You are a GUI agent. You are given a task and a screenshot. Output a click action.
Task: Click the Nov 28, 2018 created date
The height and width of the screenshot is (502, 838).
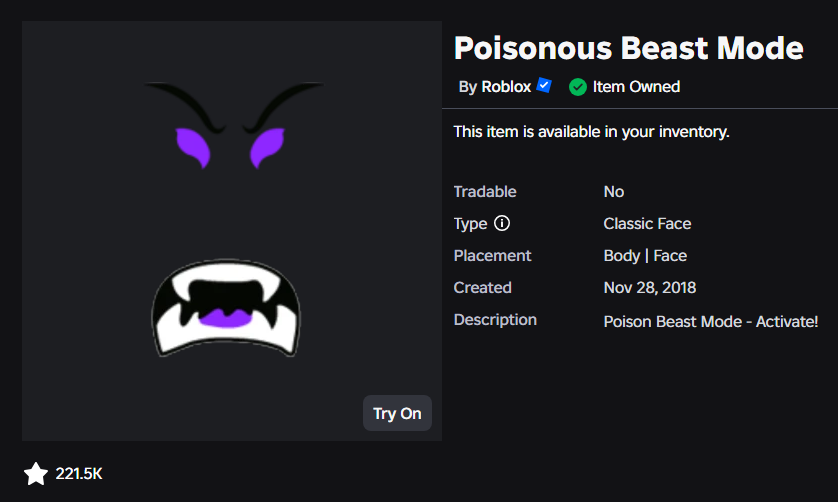point(650,288)
